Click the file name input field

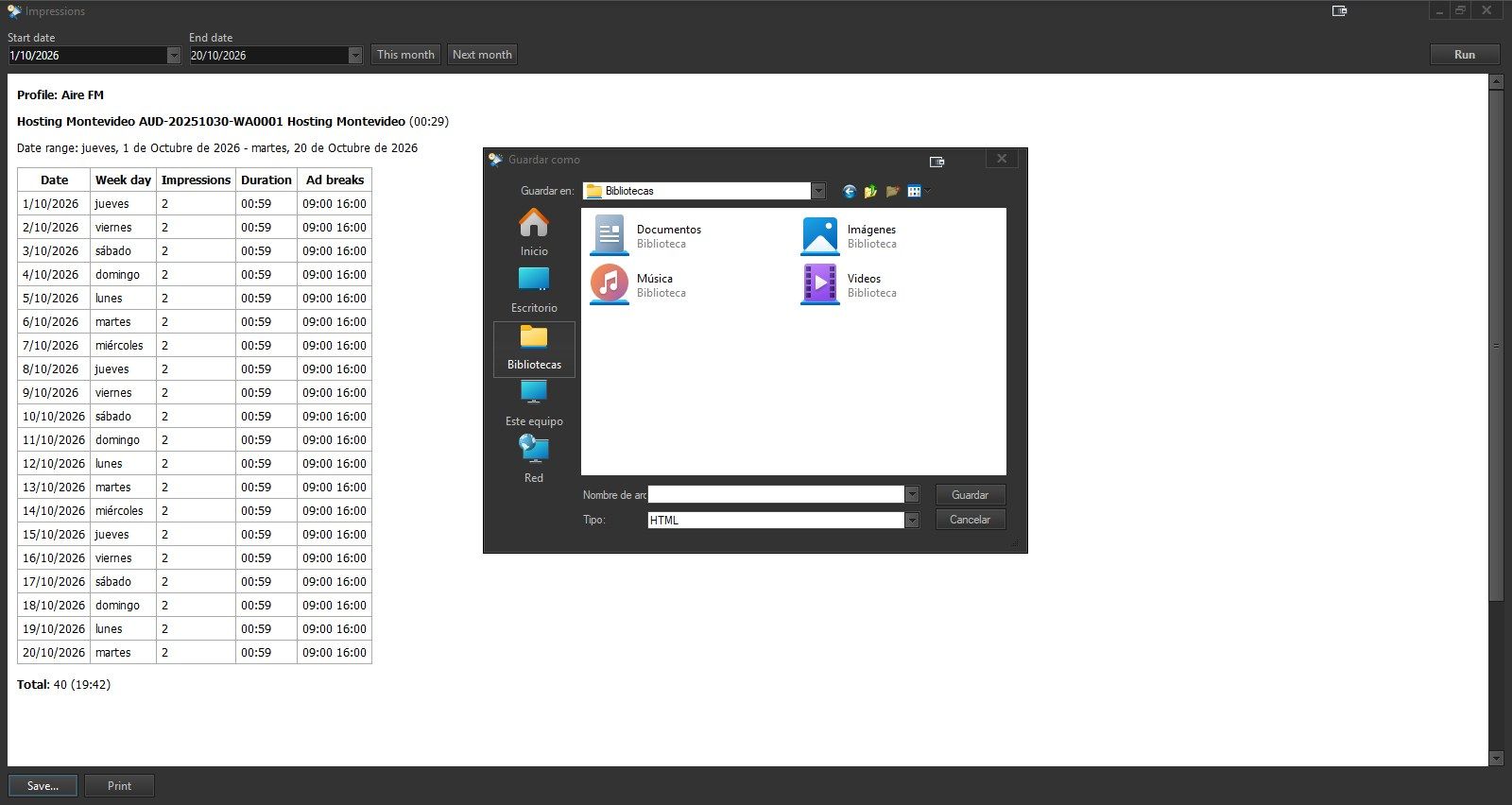coord(776,494)
